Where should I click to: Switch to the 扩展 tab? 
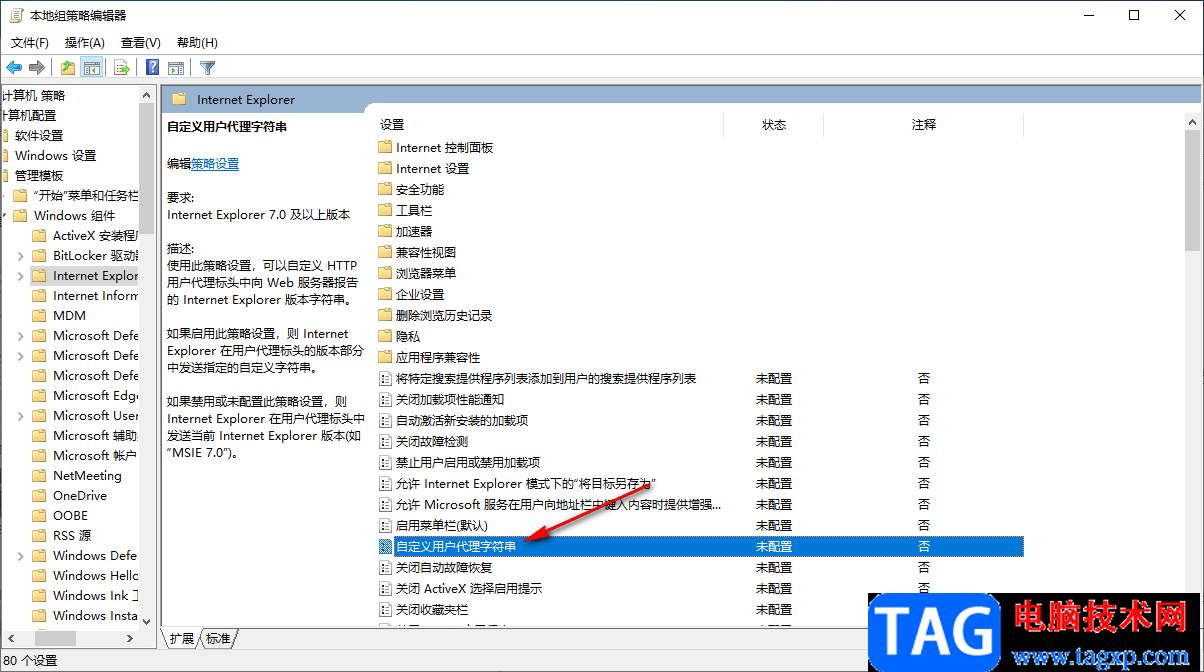[x=182, y=638]
